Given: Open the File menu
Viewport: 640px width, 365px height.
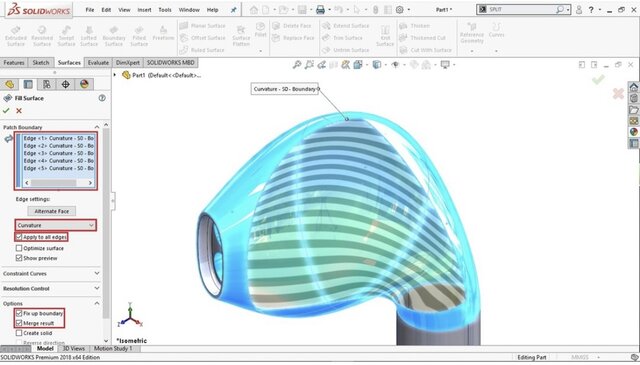Looking at the screenshot, I should (x=89, y=10).
